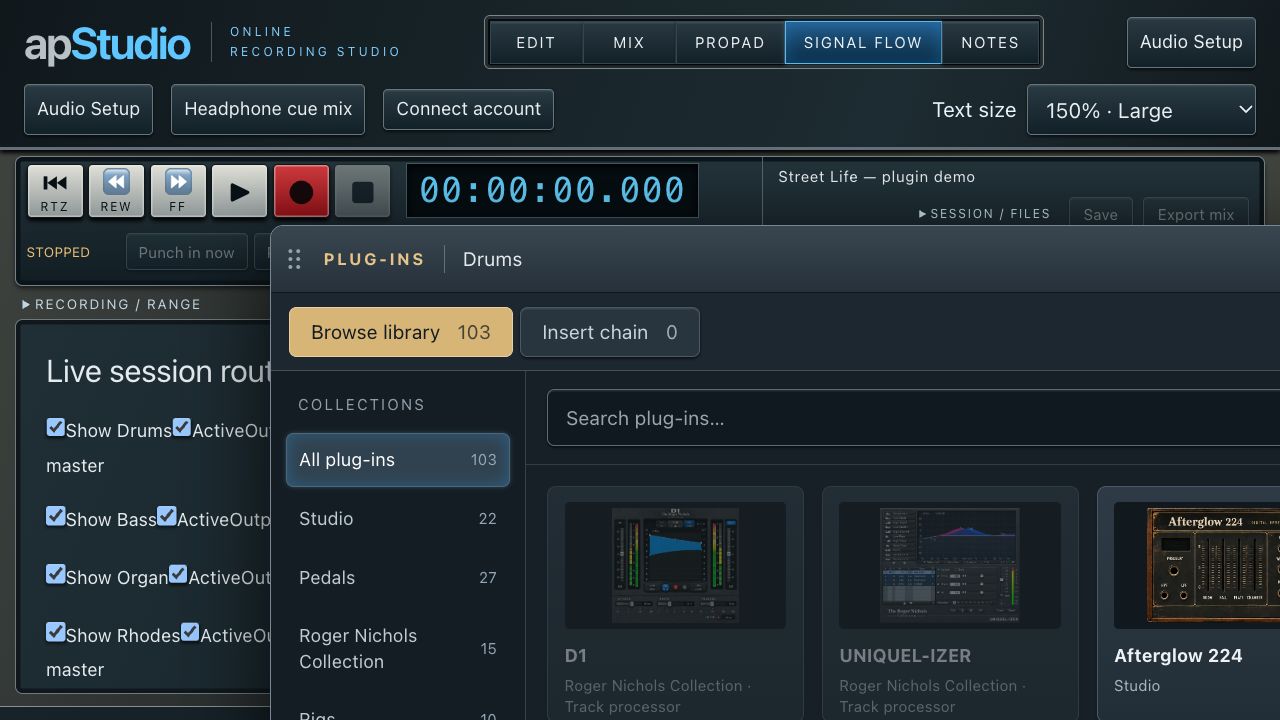Select the SIGNAL FLOW tab
Screen dimensions: 1280x720
click(x=863, y=43)
